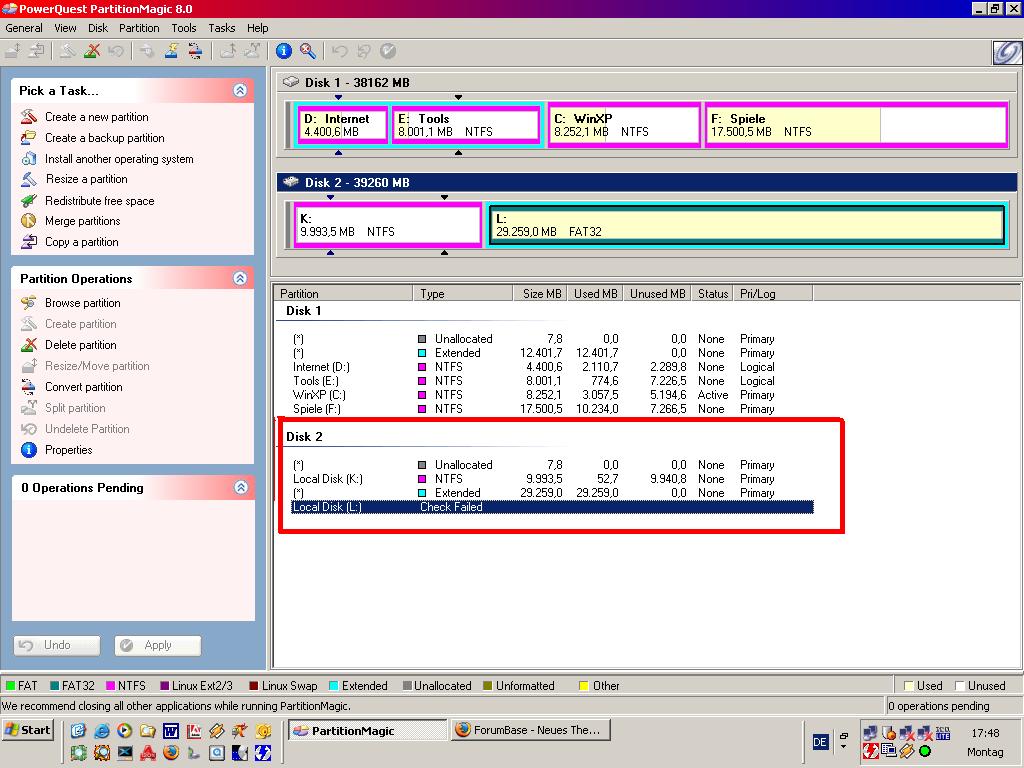This screenshot has width=1024, height=768.
Task: Open the Tasks menu
Action: click(x=221, y=28)
